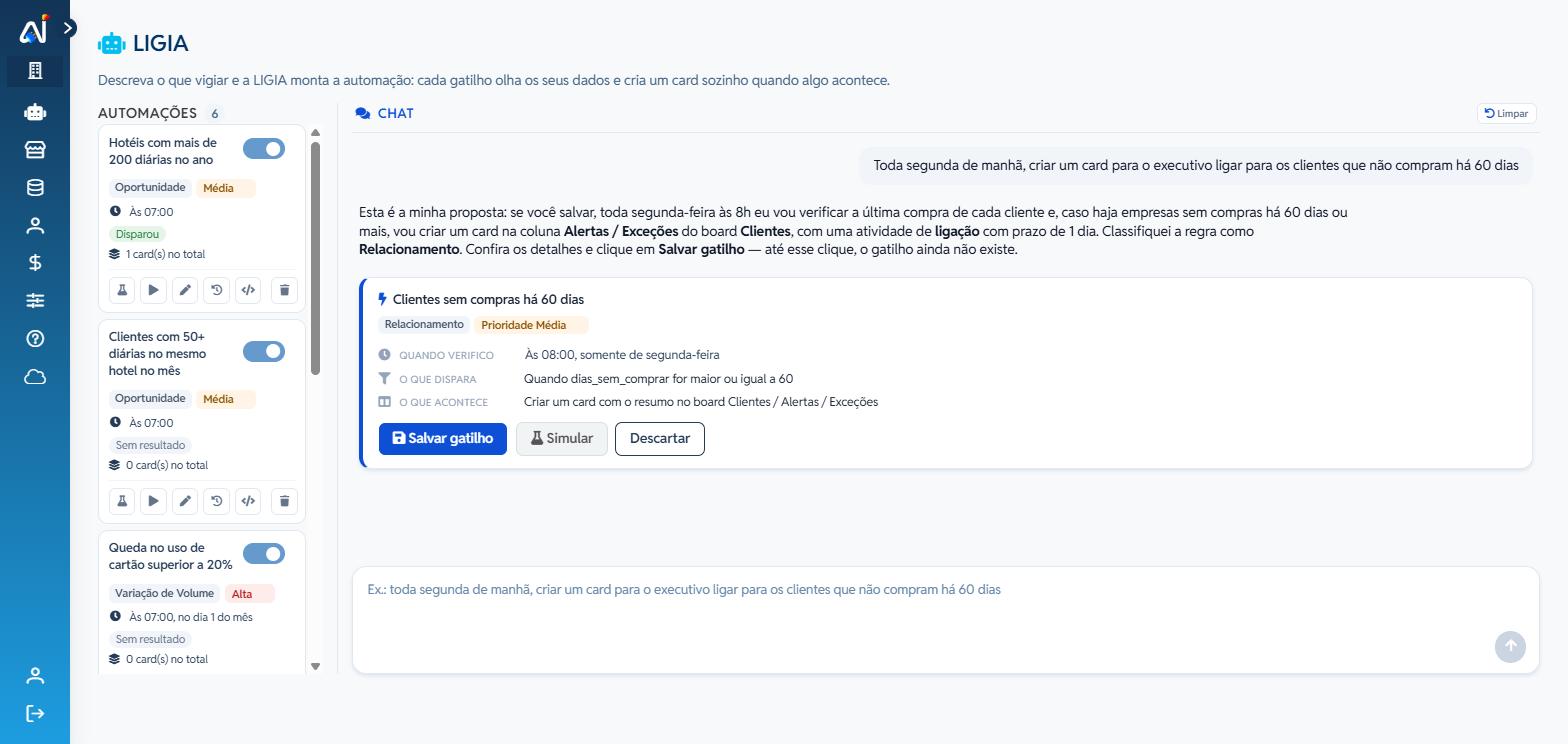Expand the sidebar with the chevron arrow
The width and height of the screenshot is (1568, 744).
(68, 28)
